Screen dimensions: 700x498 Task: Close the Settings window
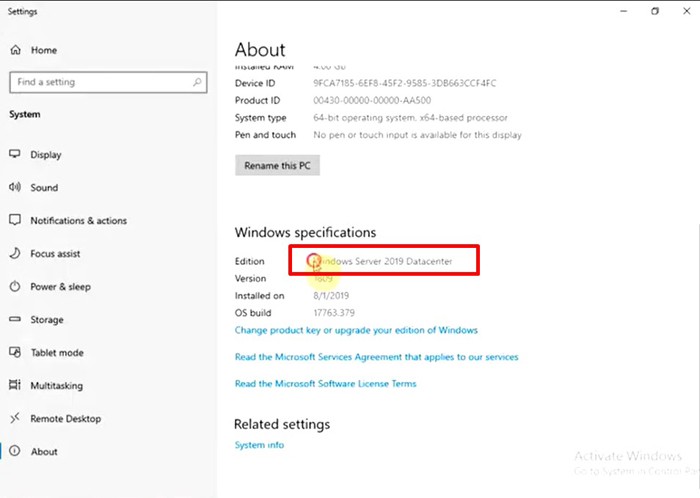687,11
